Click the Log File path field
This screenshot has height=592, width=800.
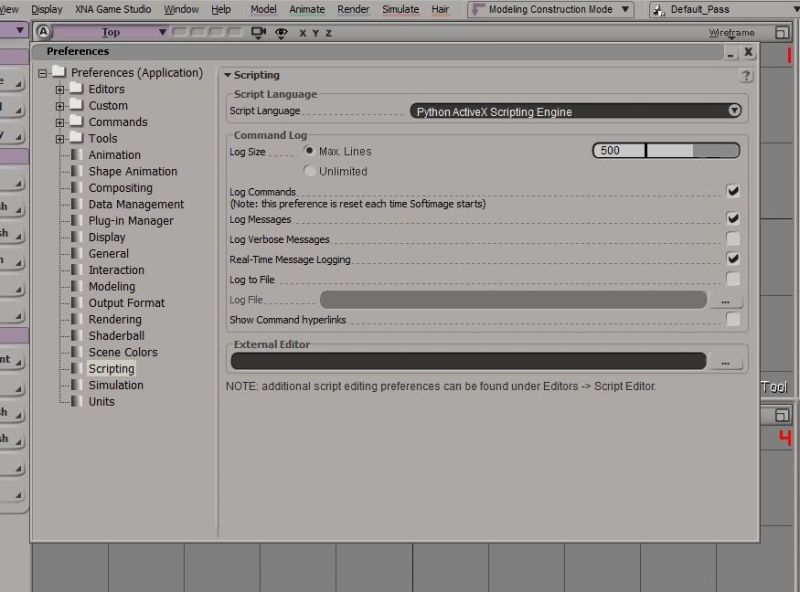point(513,300)
